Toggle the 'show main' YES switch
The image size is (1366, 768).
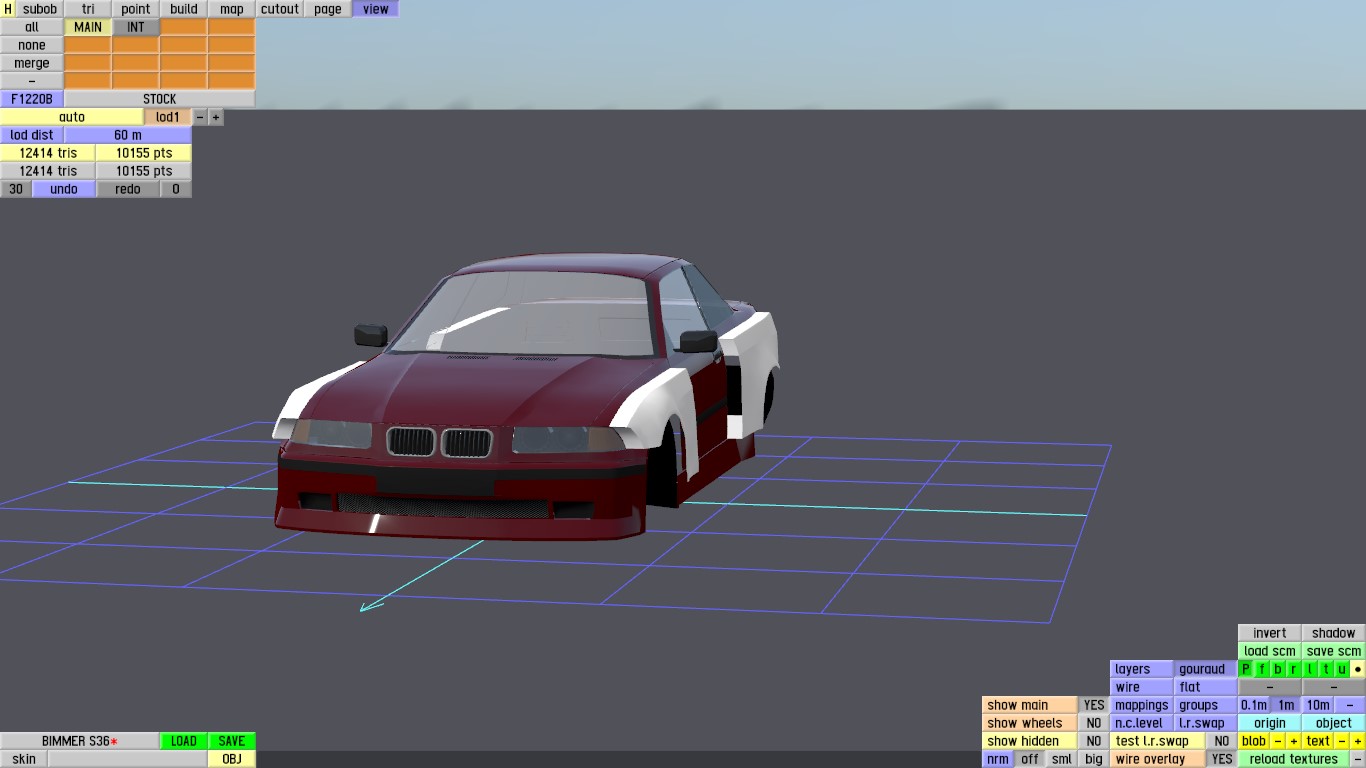point(1094,705)
